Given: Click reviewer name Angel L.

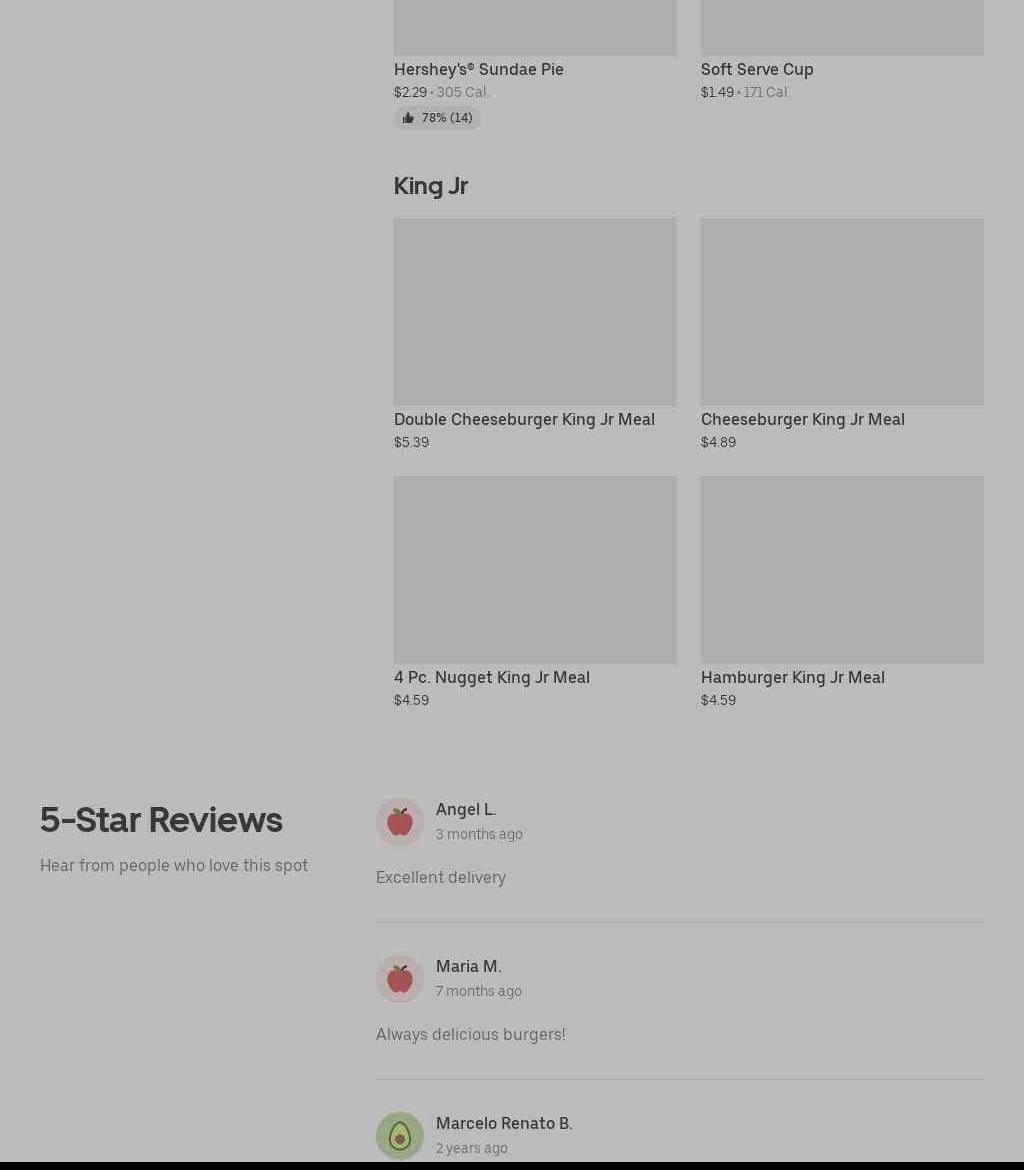Looking at the screenshot, I should (x=466, y=810).
